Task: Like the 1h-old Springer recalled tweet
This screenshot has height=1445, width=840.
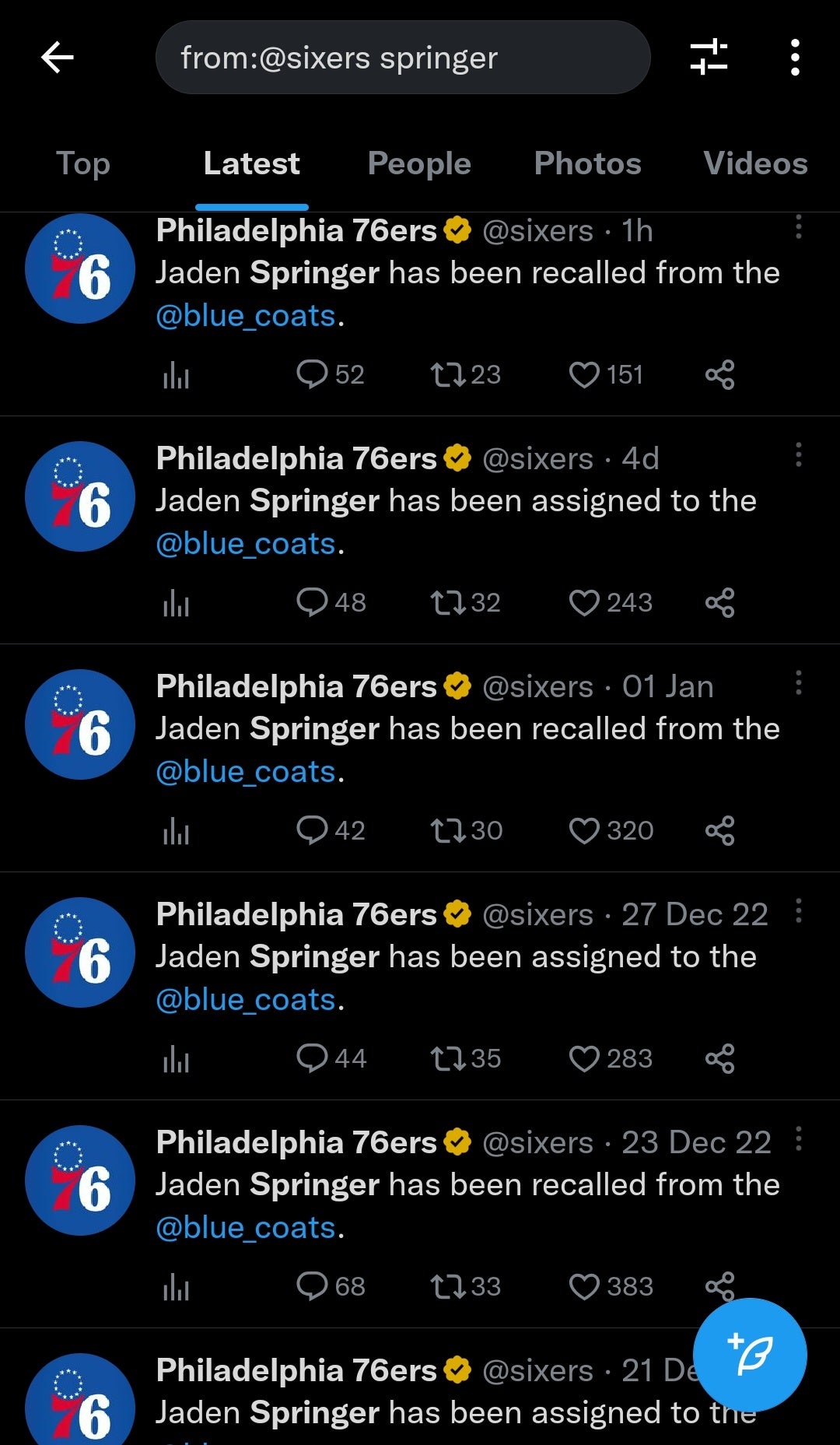Action: [585, 375]
